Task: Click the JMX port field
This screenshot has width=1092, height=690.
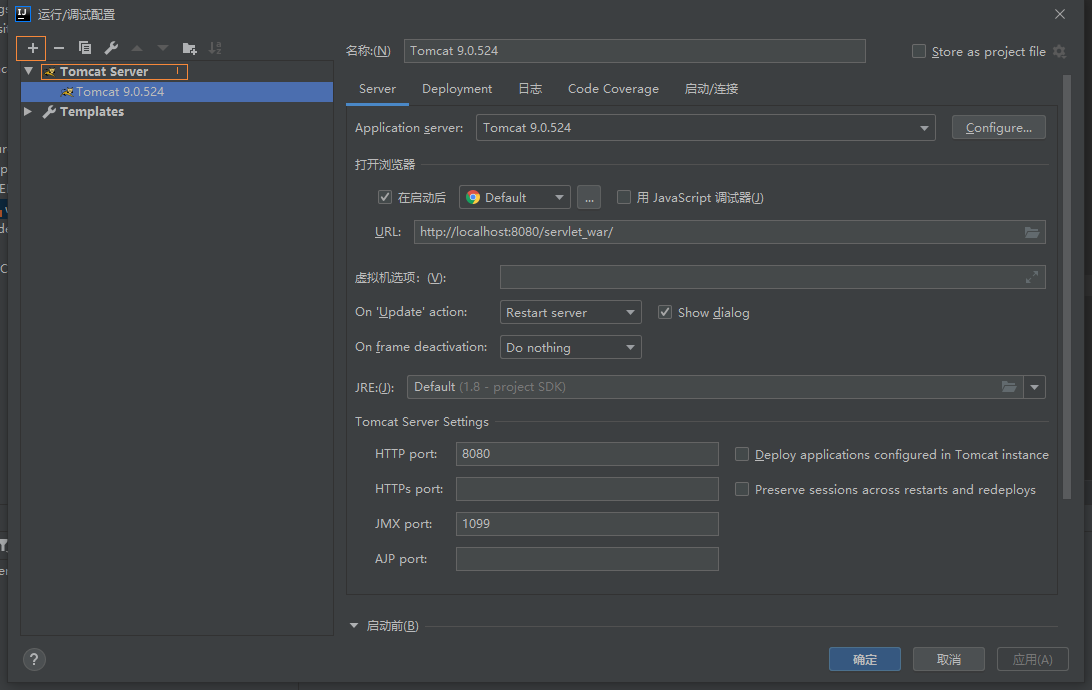Action: pyautogui.click(x=587, y=524)
